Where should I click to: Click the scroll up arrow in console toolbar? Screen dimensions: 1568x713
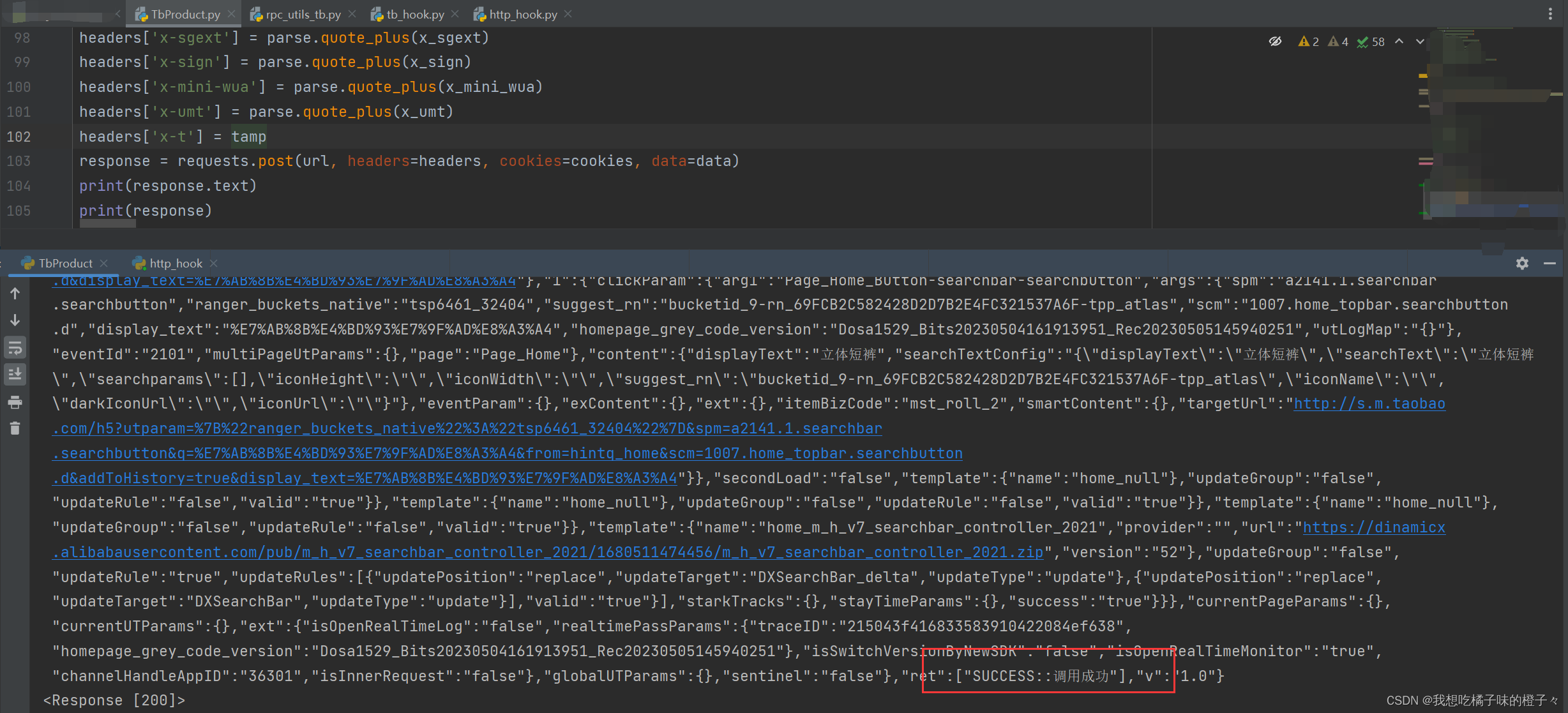pos(15,294)
